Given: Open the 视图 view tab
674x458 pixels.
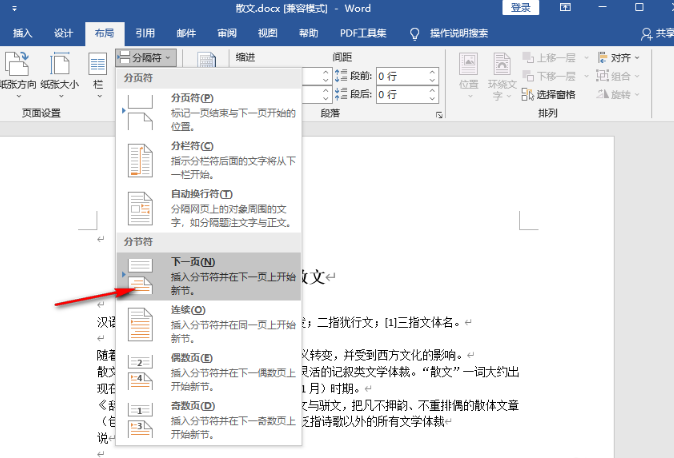Looking at the screenshot, I should [267, 33].
